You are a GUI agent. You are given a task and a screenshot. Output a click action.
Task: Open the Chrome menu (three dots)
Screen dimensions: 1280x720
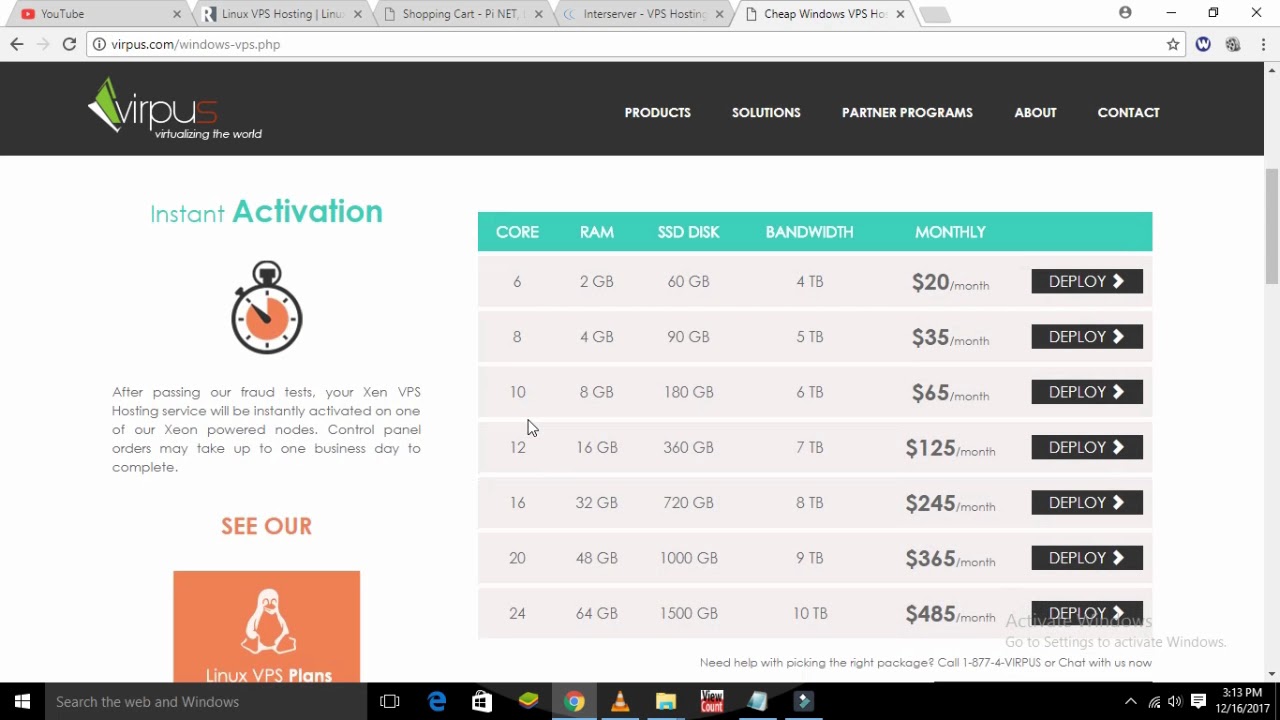(1264, 44)
